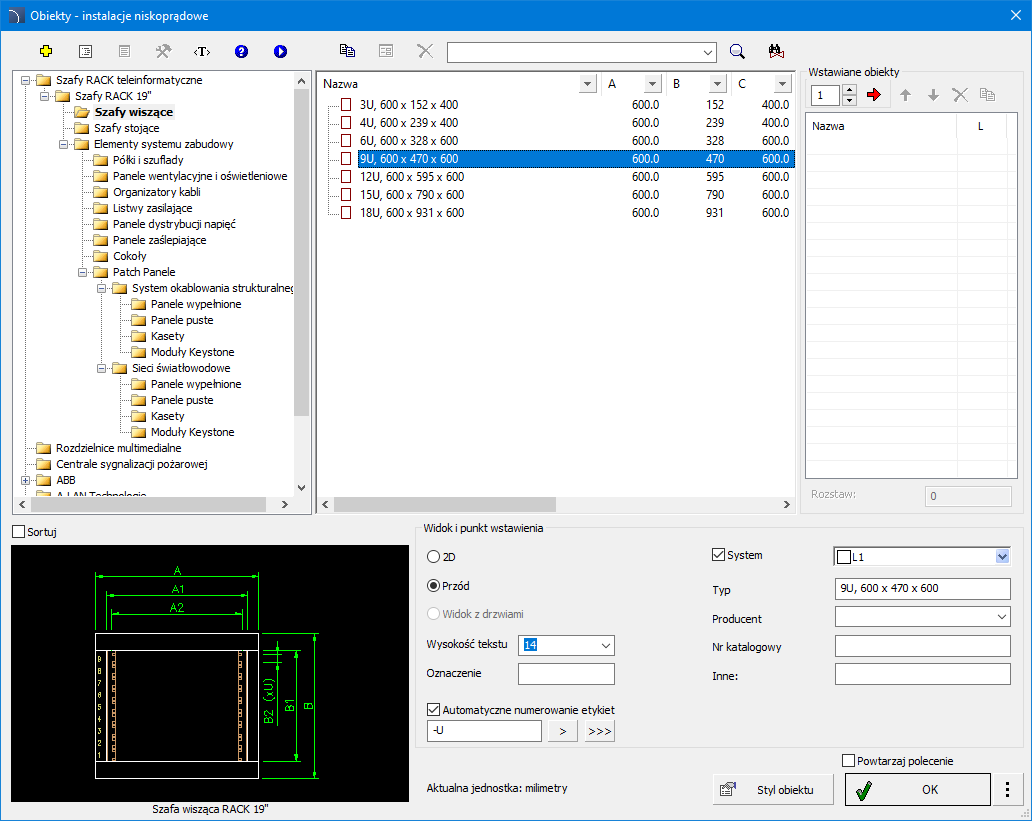Select the 12U, 600 x 595 x 600 row

(411, 177)
